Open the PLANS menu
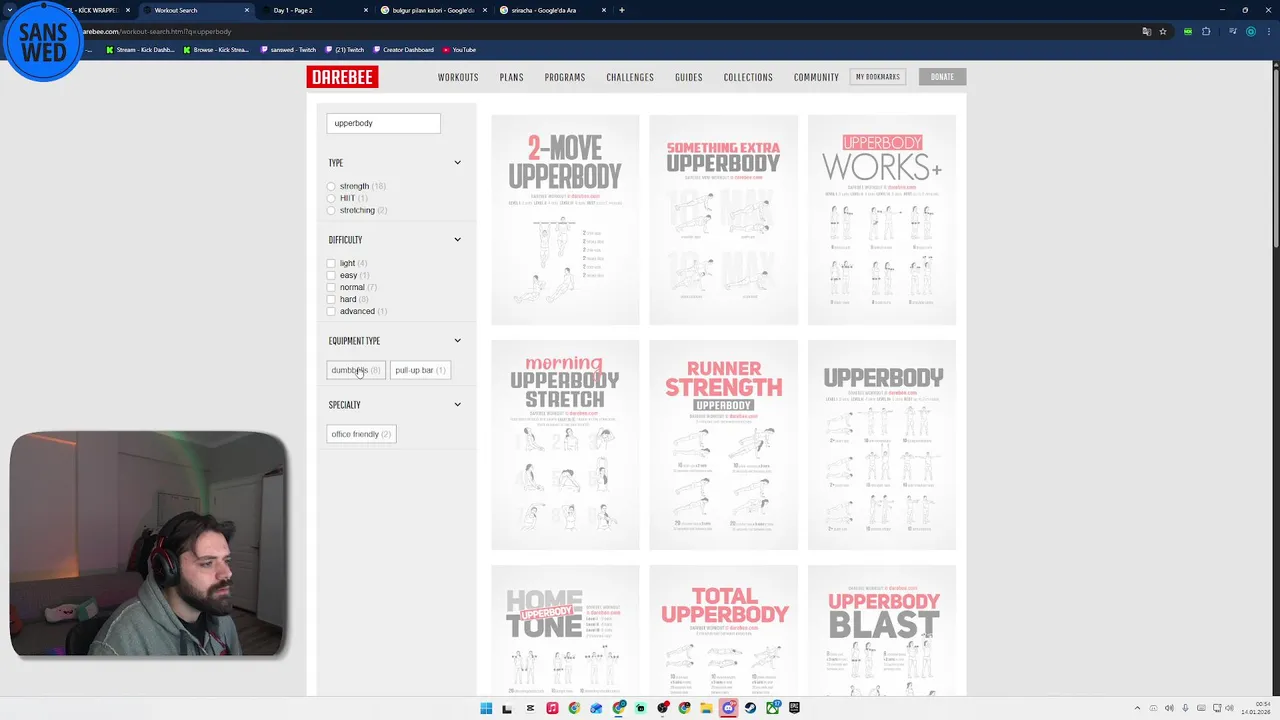The width and height of the screenshot is (1280, 720). tap(511, 77)
